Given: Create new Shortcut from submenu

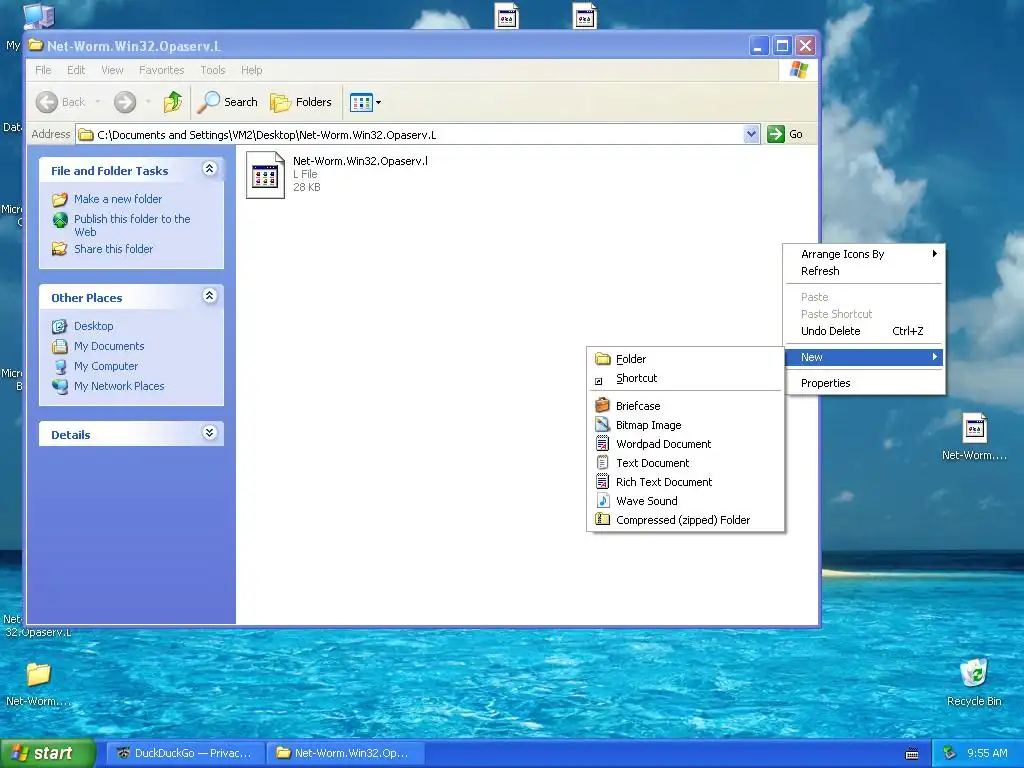Looking at the screenshot, I should [686, 378].
